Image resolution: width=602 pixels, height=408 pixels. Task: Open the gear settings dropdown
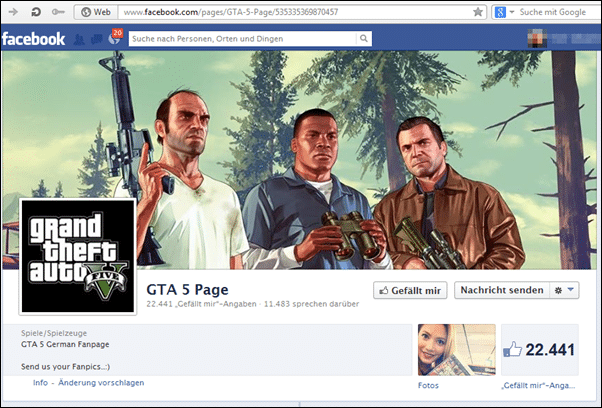click(x=564, y=290)
